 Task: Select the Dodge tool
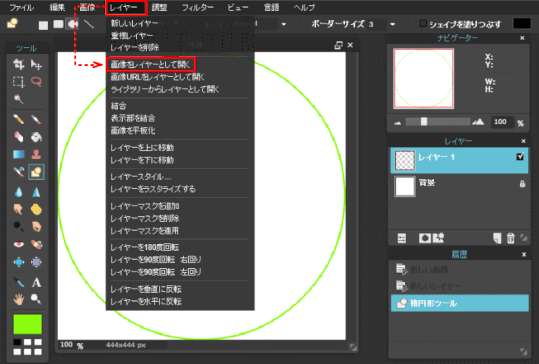click(x=19, y=227)
